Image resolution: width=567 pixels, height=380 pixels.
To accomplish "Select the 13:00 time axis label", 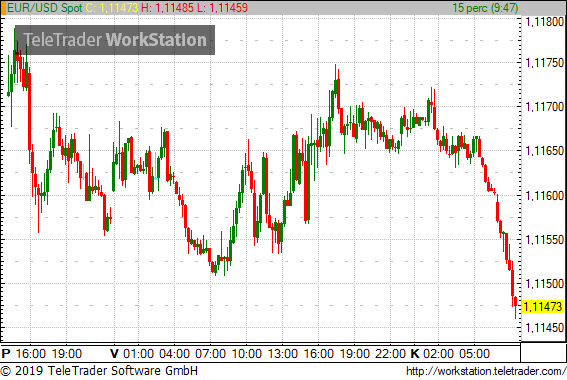I will [282, 353].
